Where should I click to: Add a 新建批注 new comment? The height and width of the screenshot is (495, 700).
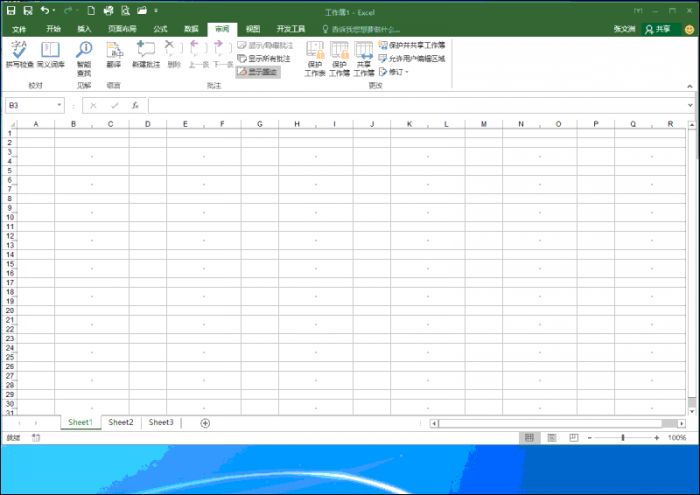146,54
